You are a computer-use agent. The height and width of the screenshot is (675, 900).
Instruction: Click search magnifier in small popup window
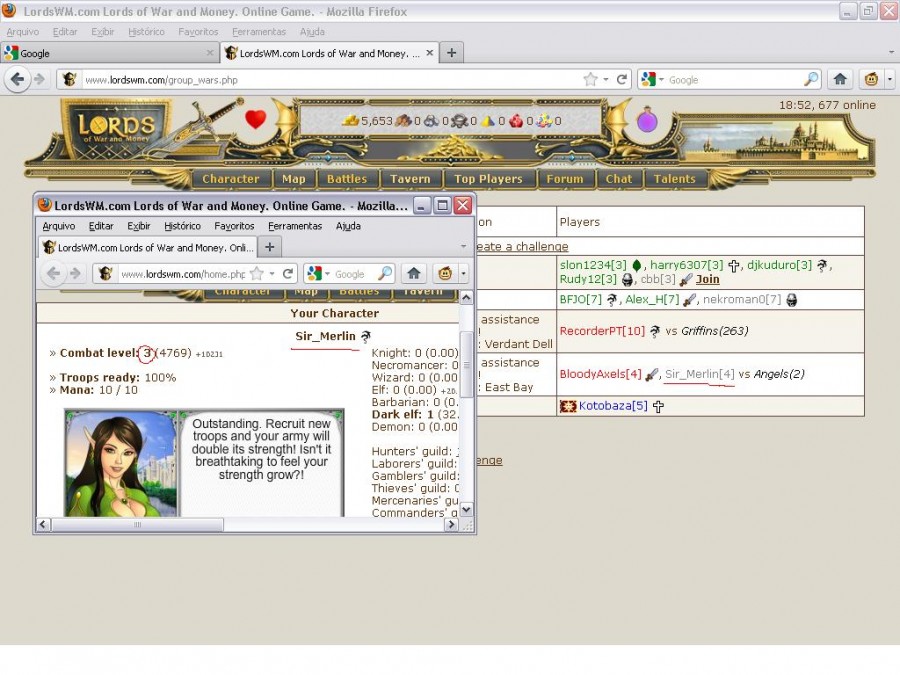tap(385, 274)
